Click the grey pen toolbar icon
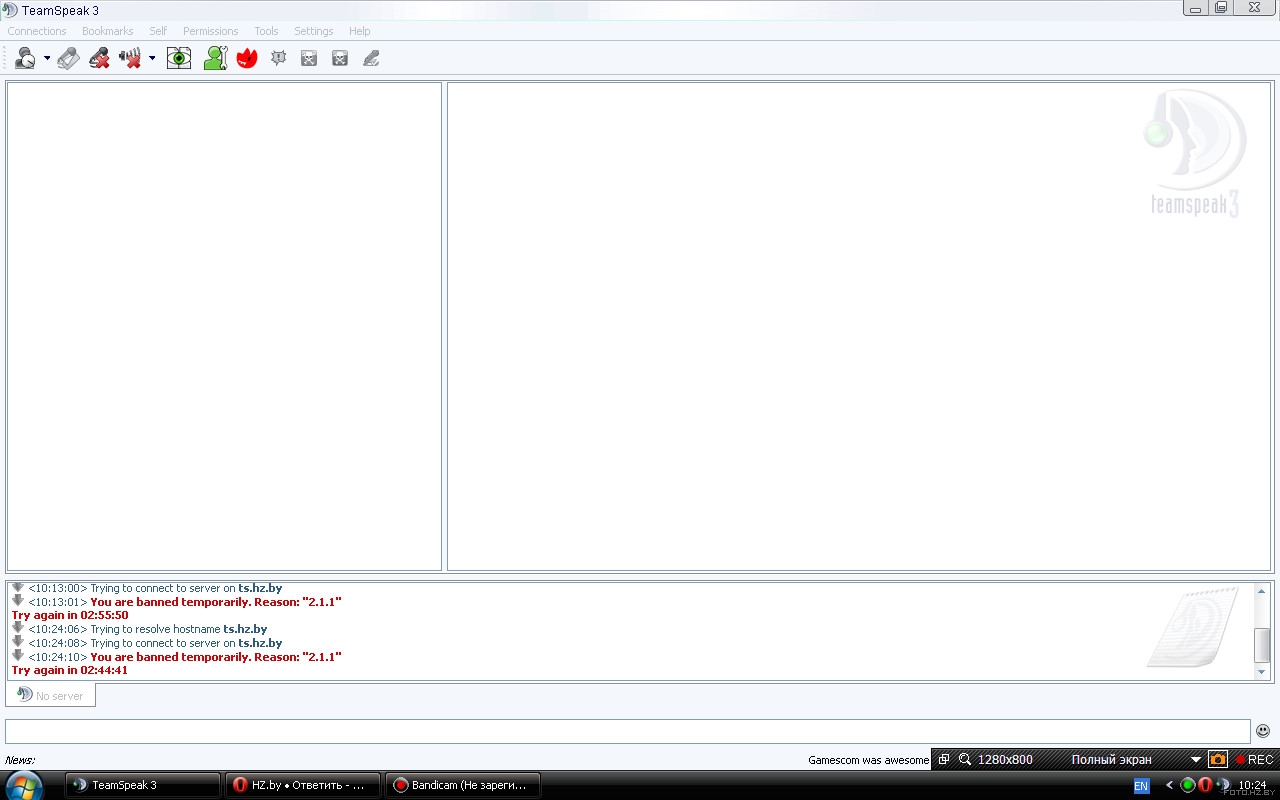This screenshot has height=800, width=1280. [x=371, y=59]
